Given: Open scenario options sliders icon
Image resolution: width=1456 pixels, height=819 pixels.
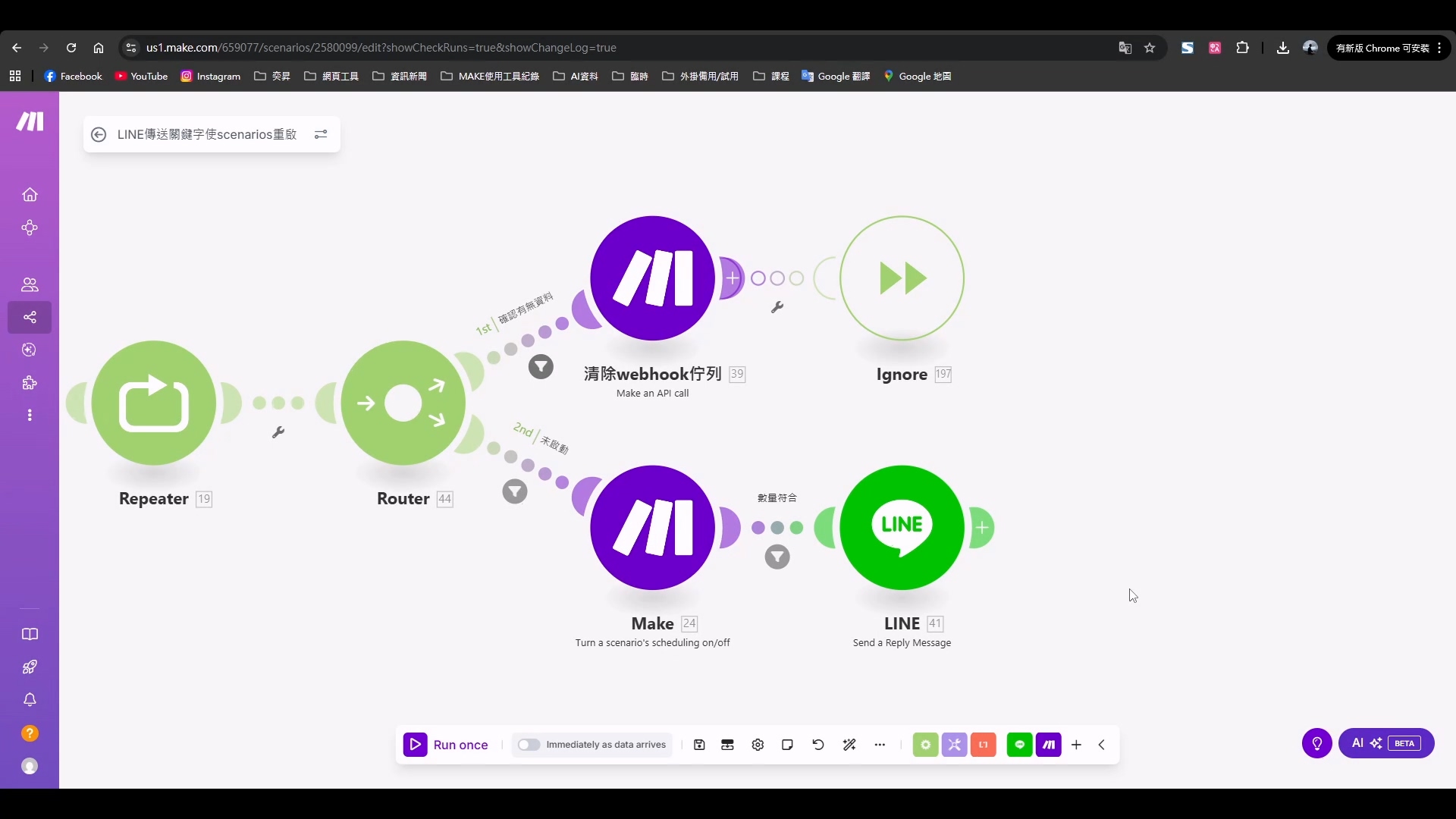Looking at the screenshot, I should (321, 134).
